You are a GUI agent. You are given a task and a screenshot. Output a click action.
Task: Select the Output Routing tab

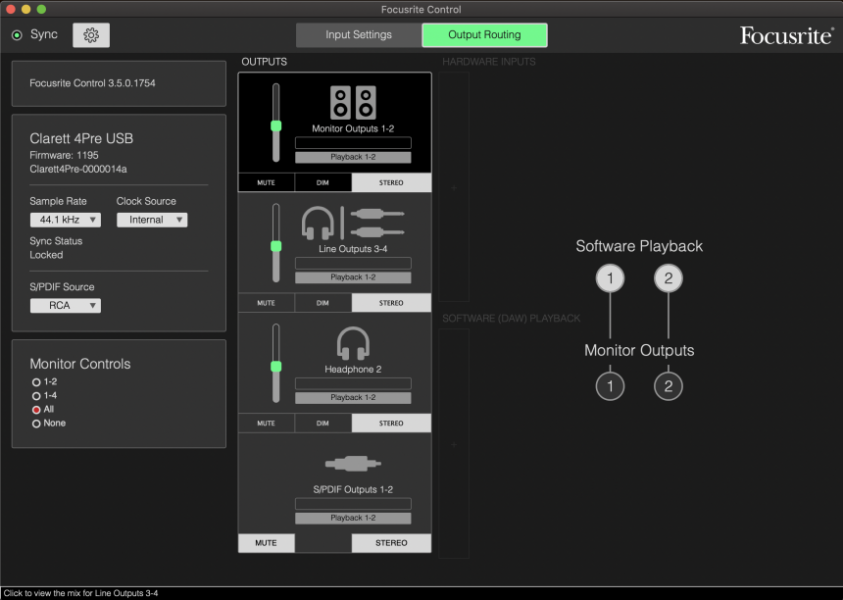pyautogui.click(x=485, y=34)
